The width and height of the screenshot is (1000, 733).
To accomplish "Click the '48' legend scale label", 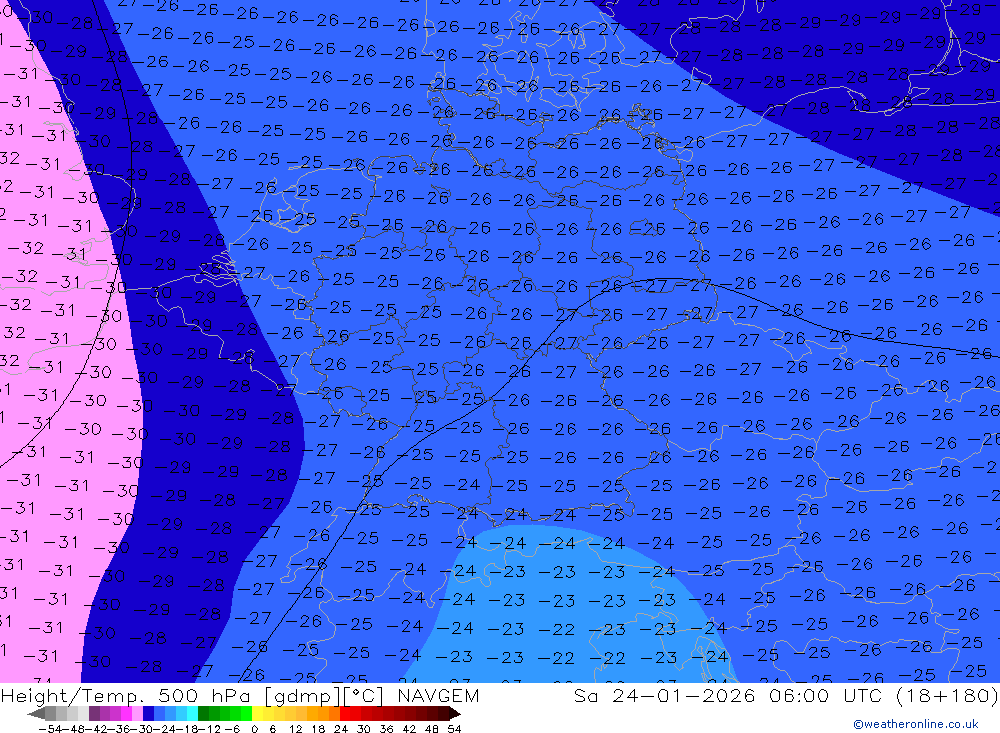I will (x=432, y=729).
